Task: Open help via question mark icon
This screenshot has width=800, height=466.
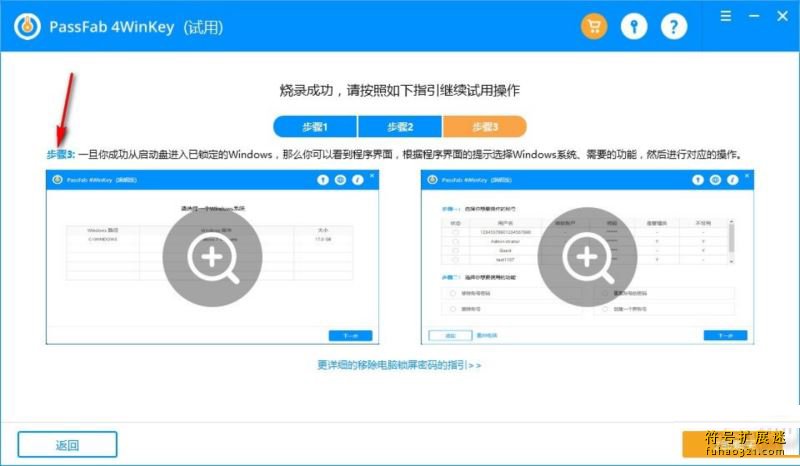Action: 673,26
